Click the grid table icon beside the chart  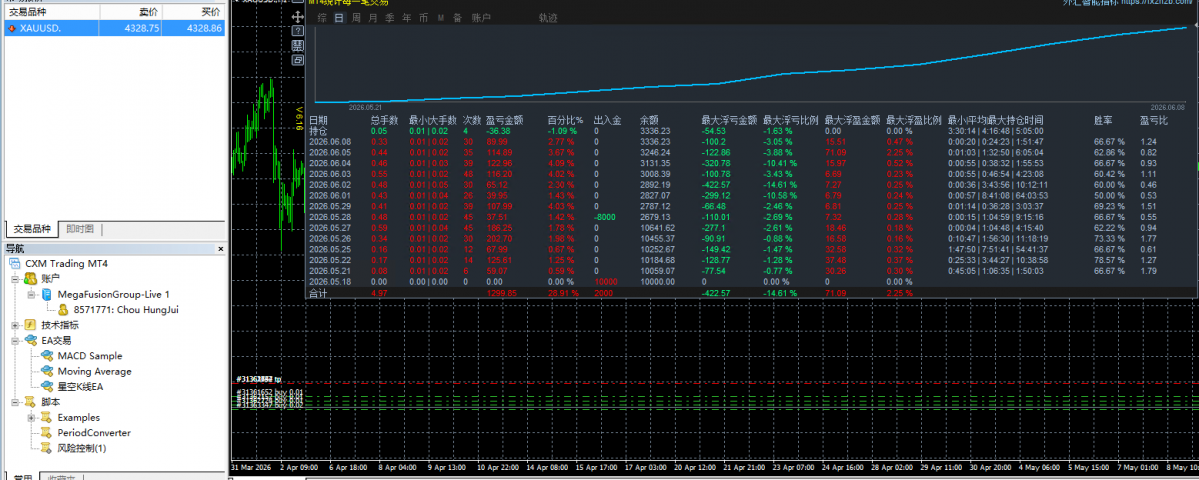coord(297,45)
